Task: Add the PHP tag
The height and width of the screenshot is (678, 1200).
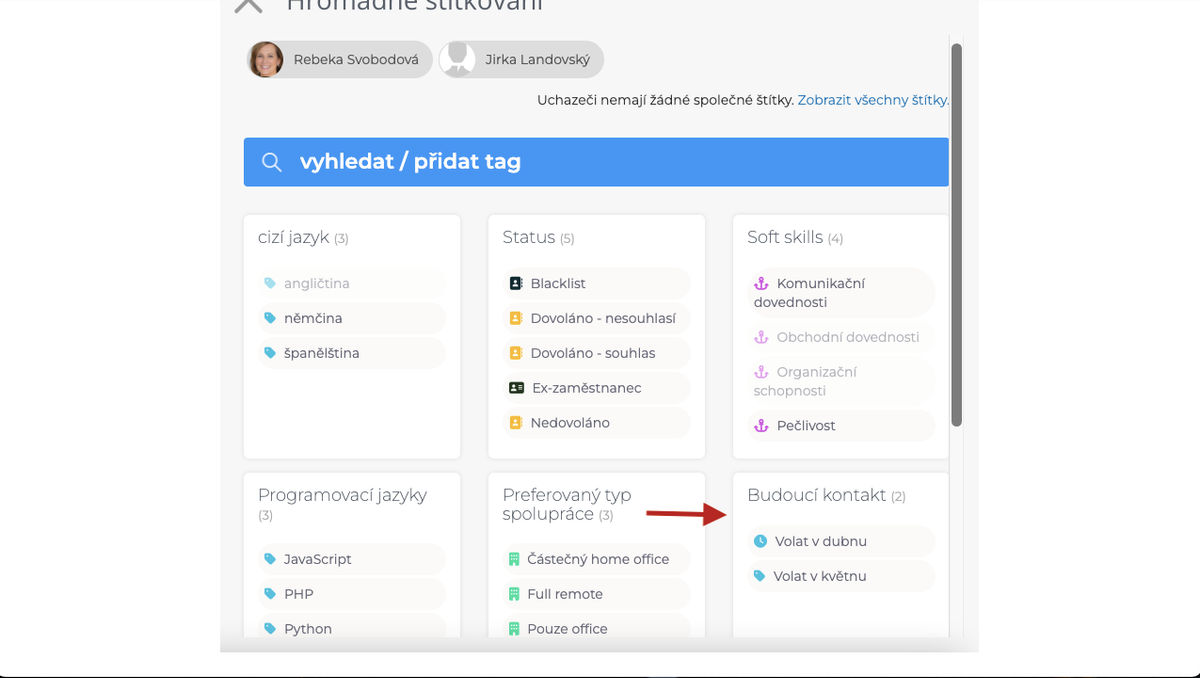Action: pyautogui.click(x=352, y=594)
